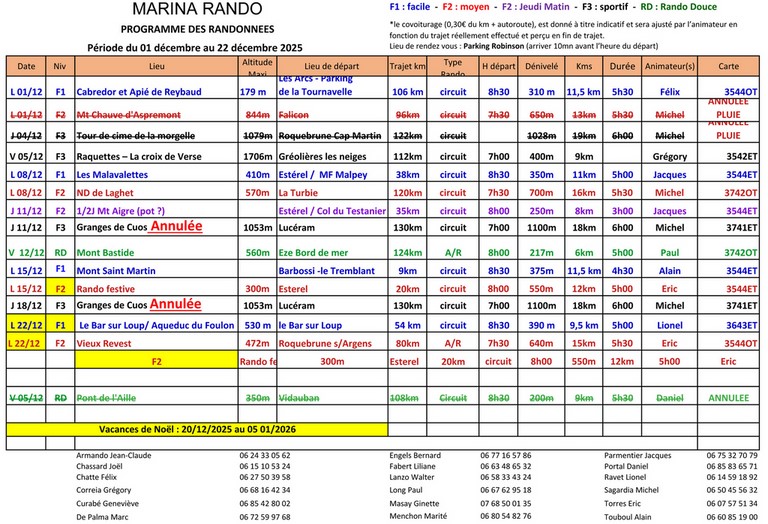
Task: Click the Cabredor et Apié de Reybaud cell
Action: click(137, 92)
